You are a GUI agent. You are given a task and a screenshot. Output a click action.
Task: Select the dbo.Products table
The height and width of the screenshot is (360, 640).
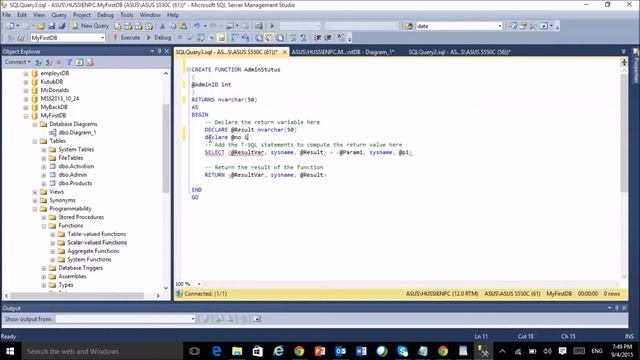(75, 183)
